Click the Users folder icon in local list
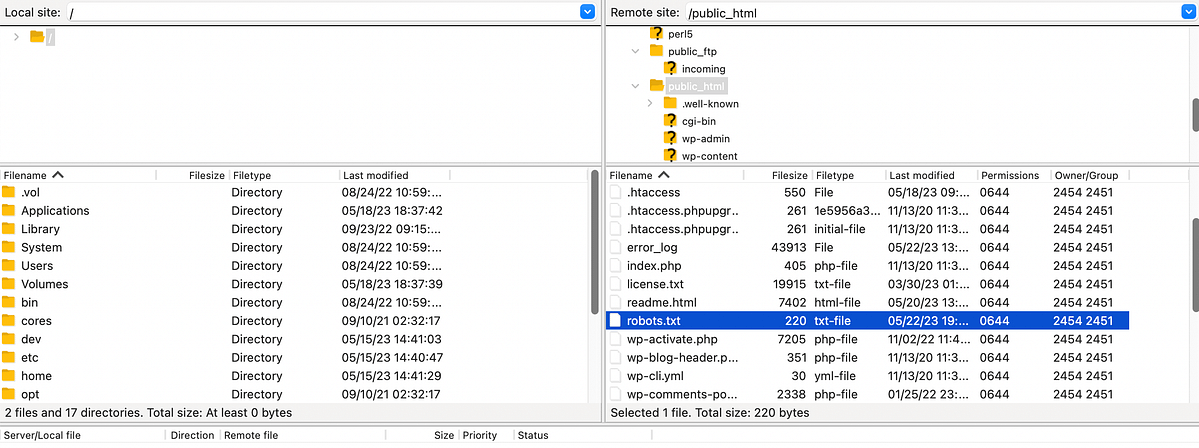Viewport: 1199px width, 448px height. (x=9, y=266)
